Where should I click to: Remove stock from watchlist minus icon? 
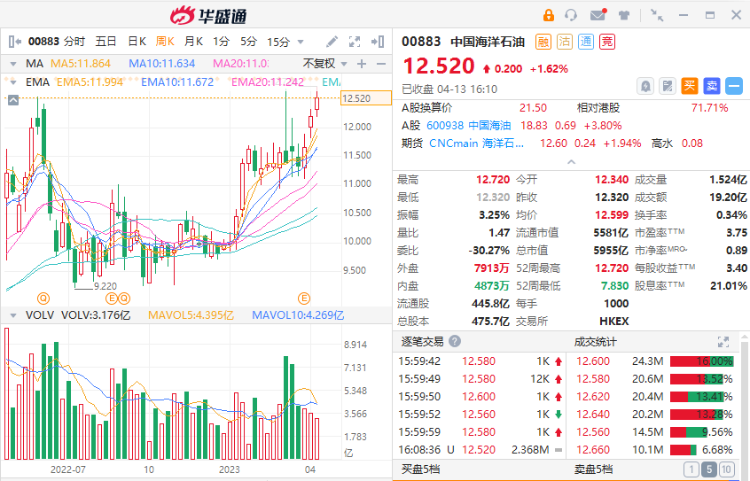[734, 86]
